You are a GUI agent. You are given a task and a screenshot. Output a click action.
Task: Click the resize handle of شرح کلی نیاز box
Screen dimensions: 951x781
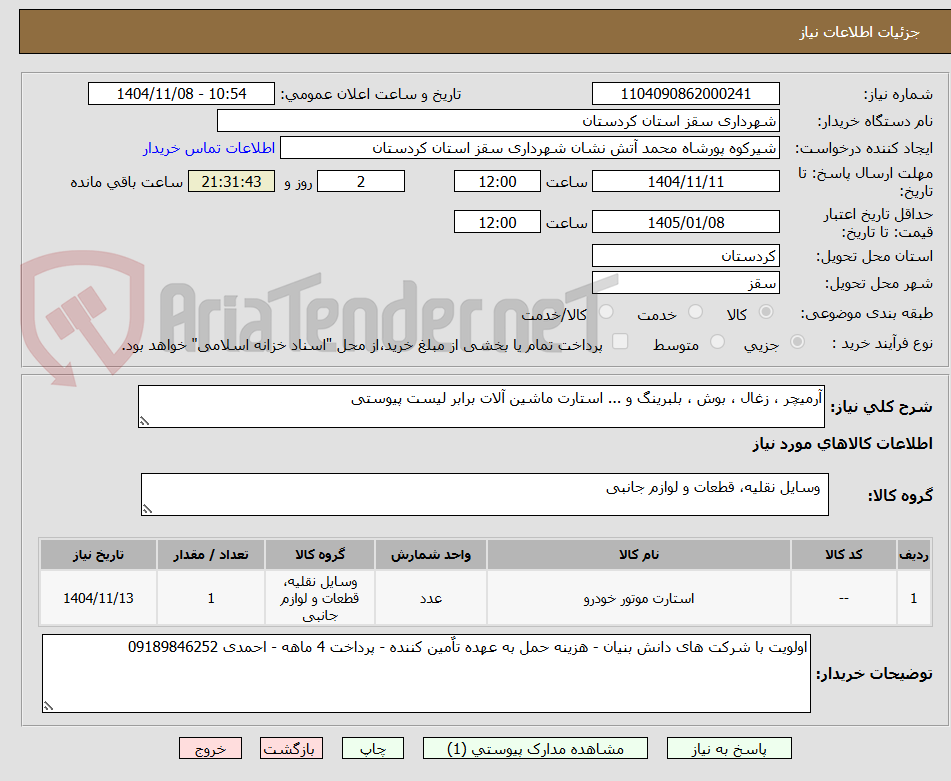tap(144, 421)
